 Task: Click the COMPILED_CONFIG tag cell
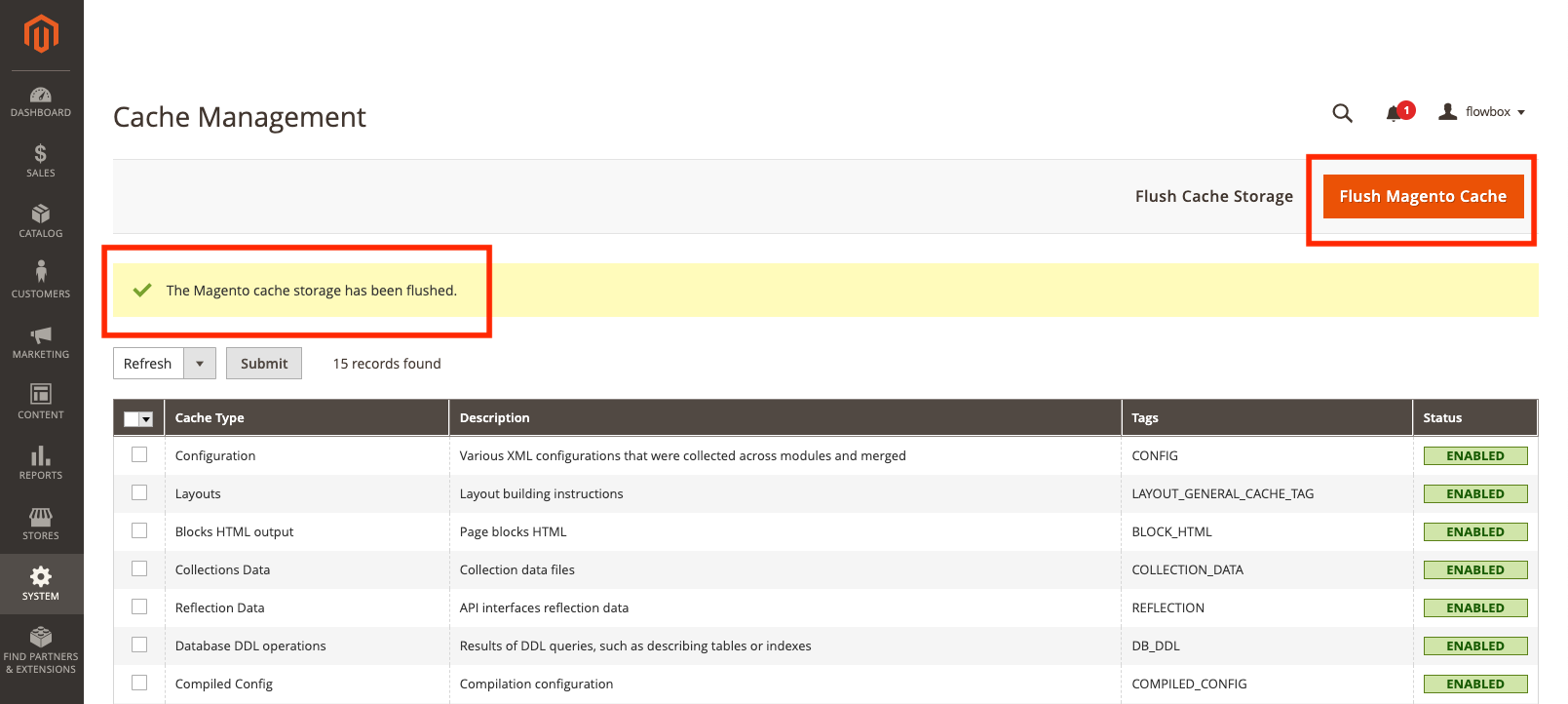(x=1190, y=684)
